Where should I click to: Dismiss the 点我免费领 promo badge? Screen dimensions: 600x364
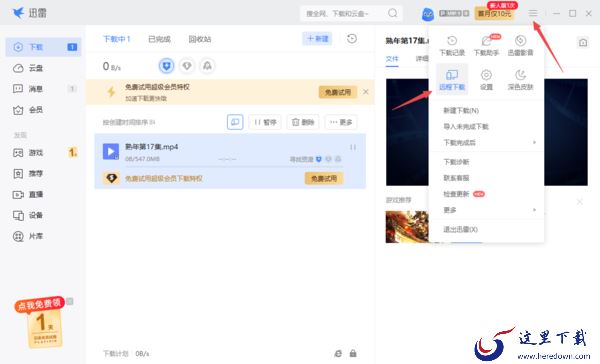click(69, 302)
